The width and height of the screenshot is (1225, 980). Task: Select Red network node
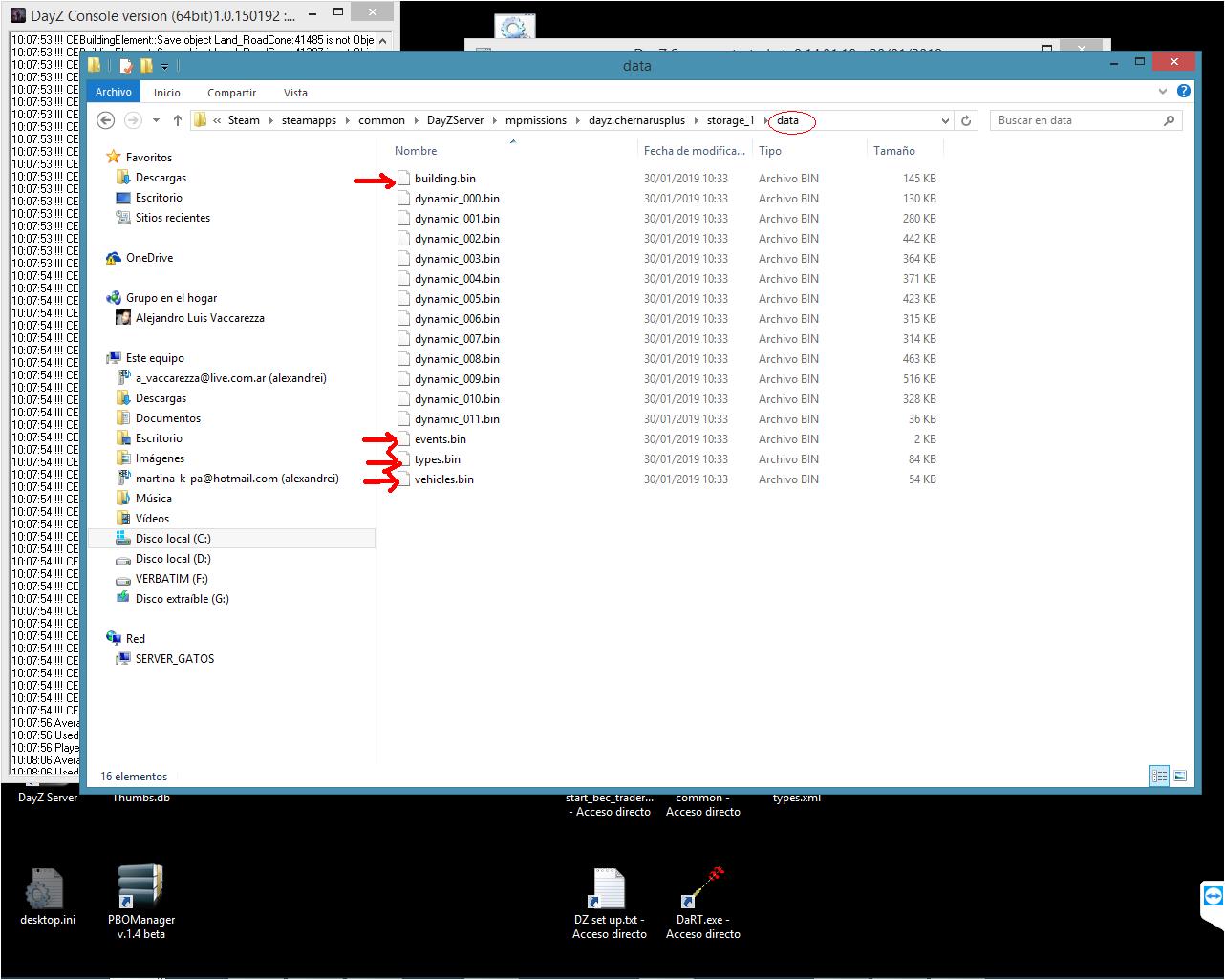coord(135,639)
